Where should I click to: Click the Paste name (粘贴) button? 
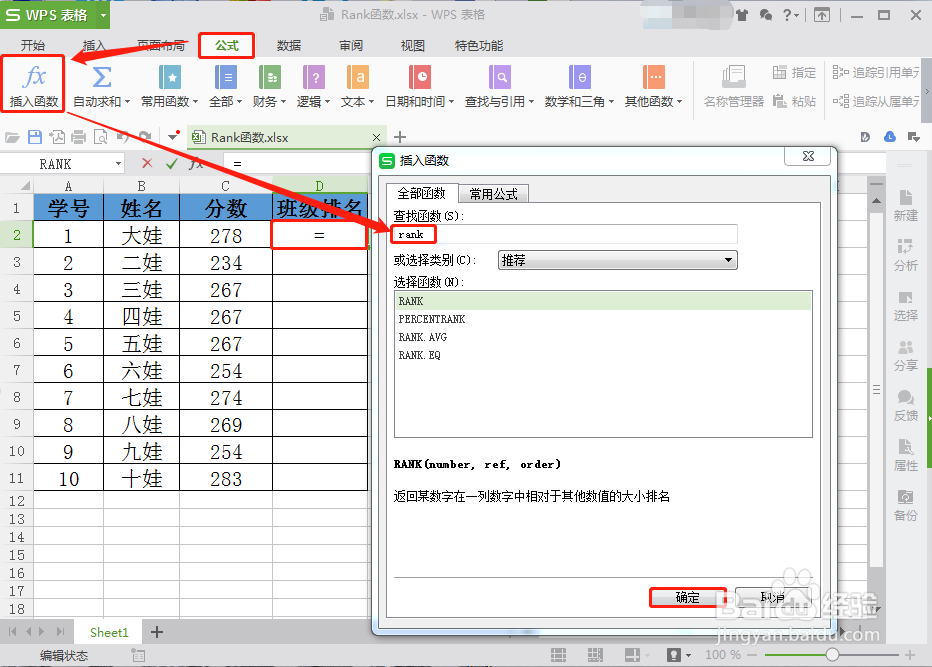[794, 101]
